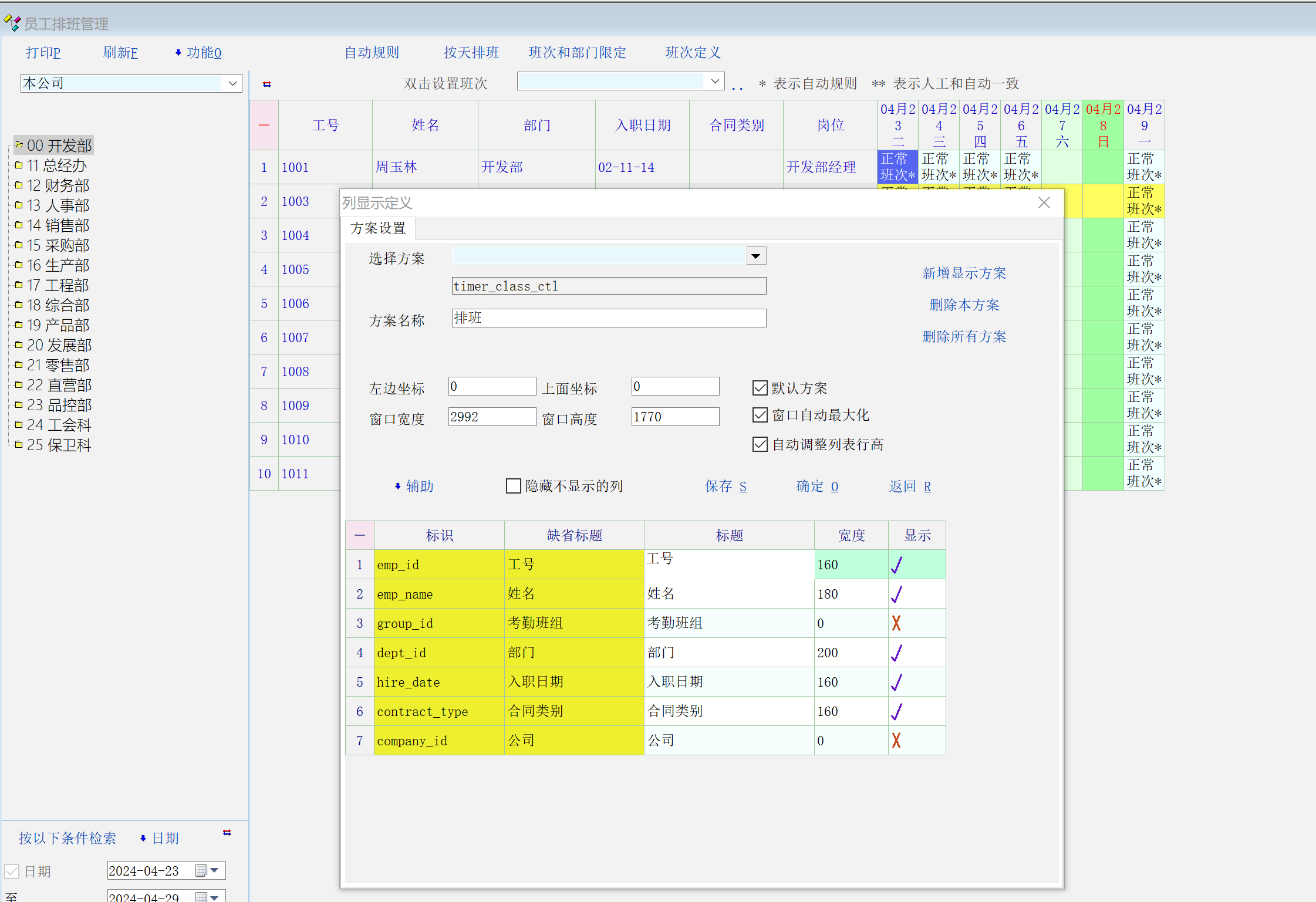Enable 隐藏不显示的列 checkbox
Viewport: 1316px width, 902px height.
coord(514,486)
